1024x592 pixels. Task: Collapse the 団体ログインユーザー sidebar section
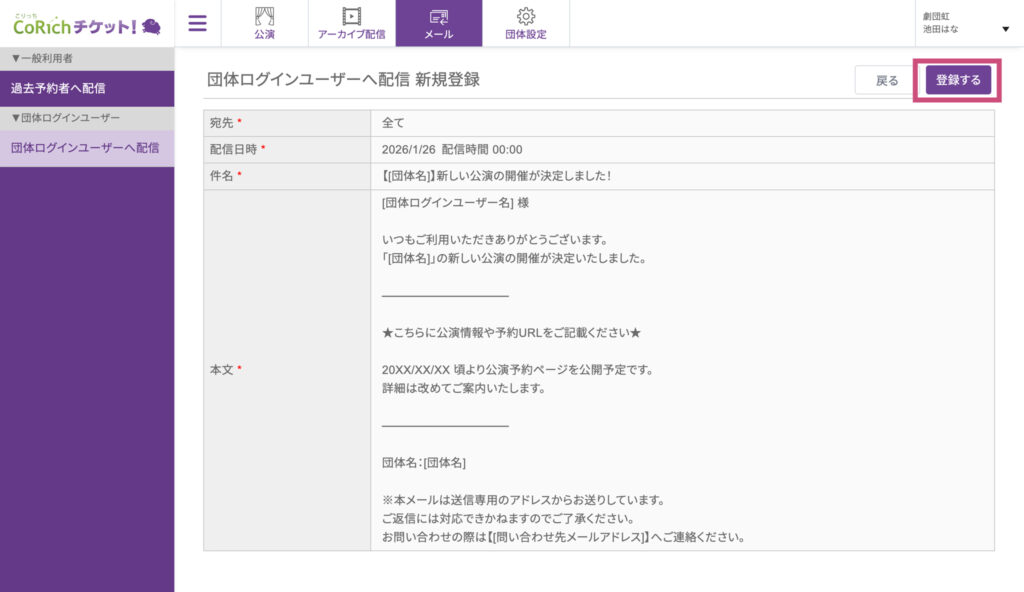(x=64, y=118)
